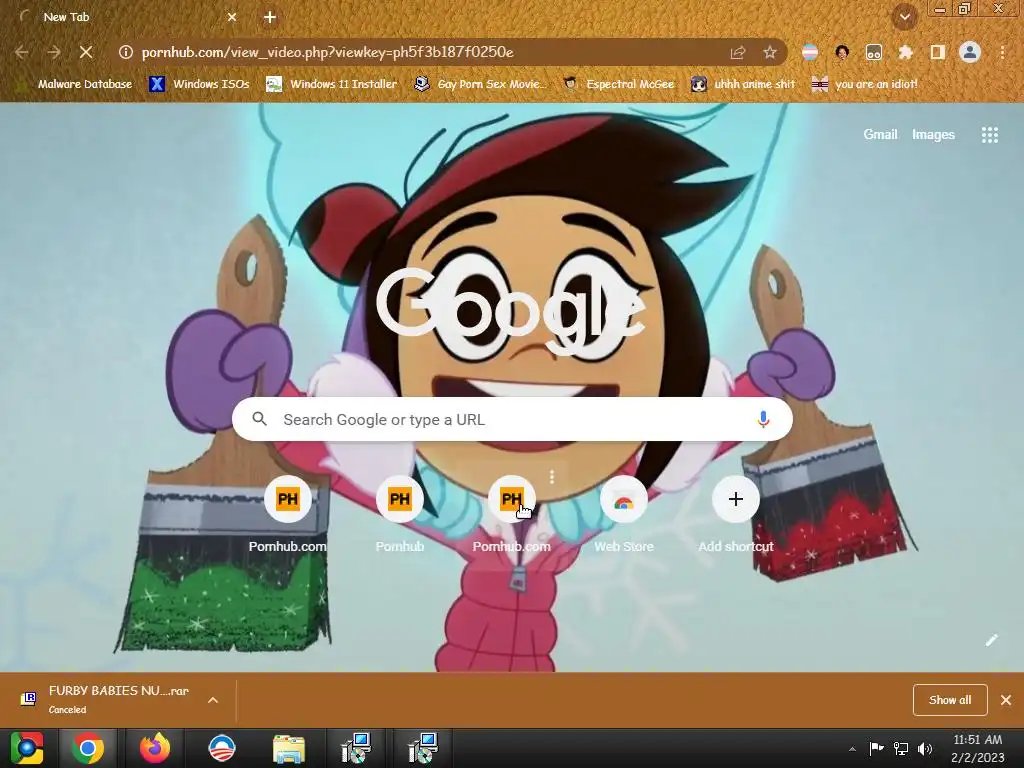Click the cartoon face extension icon
1024x768 pixels.
842,52
